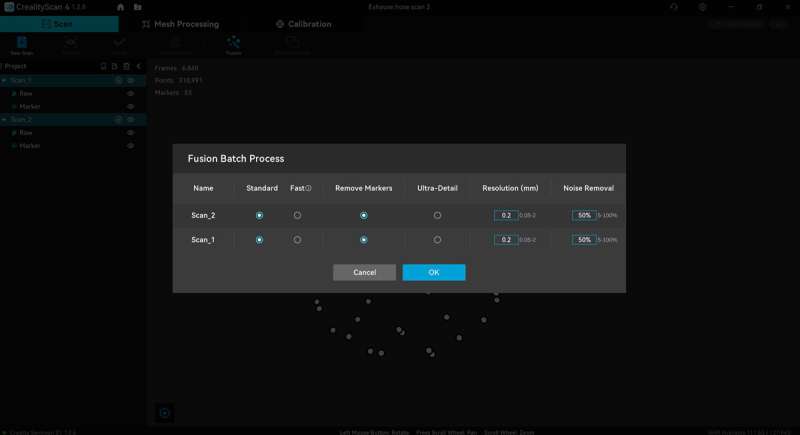800x435 pixels.
Task: Click the view reset icon at bottom-left
Action: pyautogui.click(x=165, y=413)
